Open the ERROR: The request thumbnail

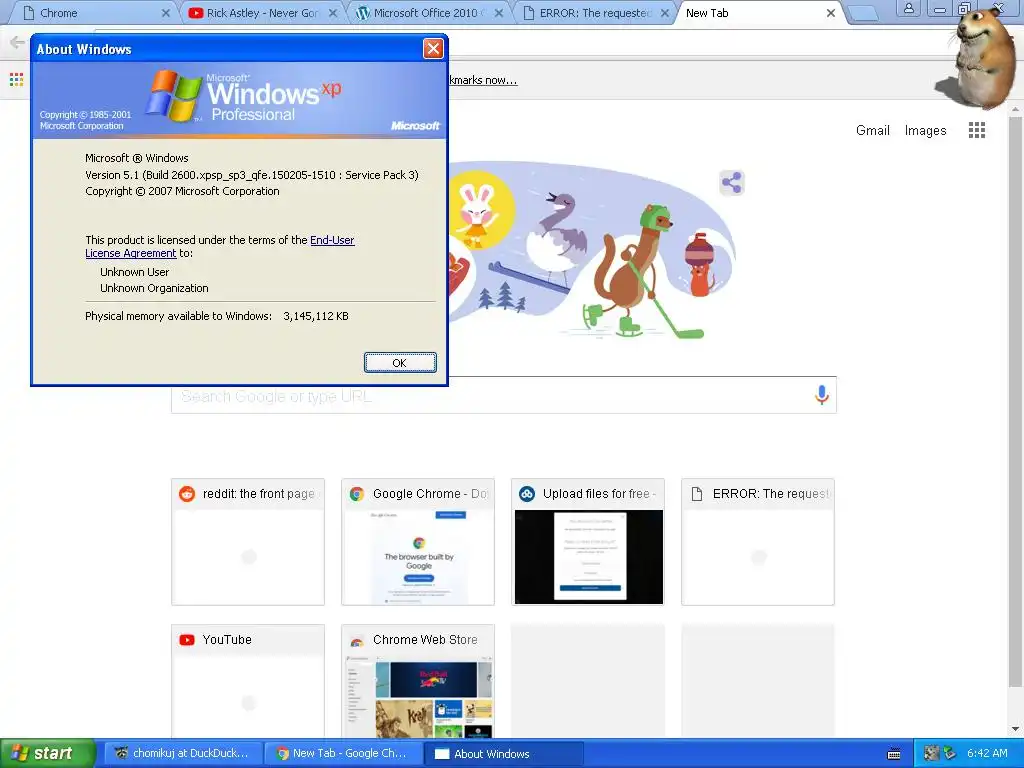pyautogui.click(x=758, y=542)
